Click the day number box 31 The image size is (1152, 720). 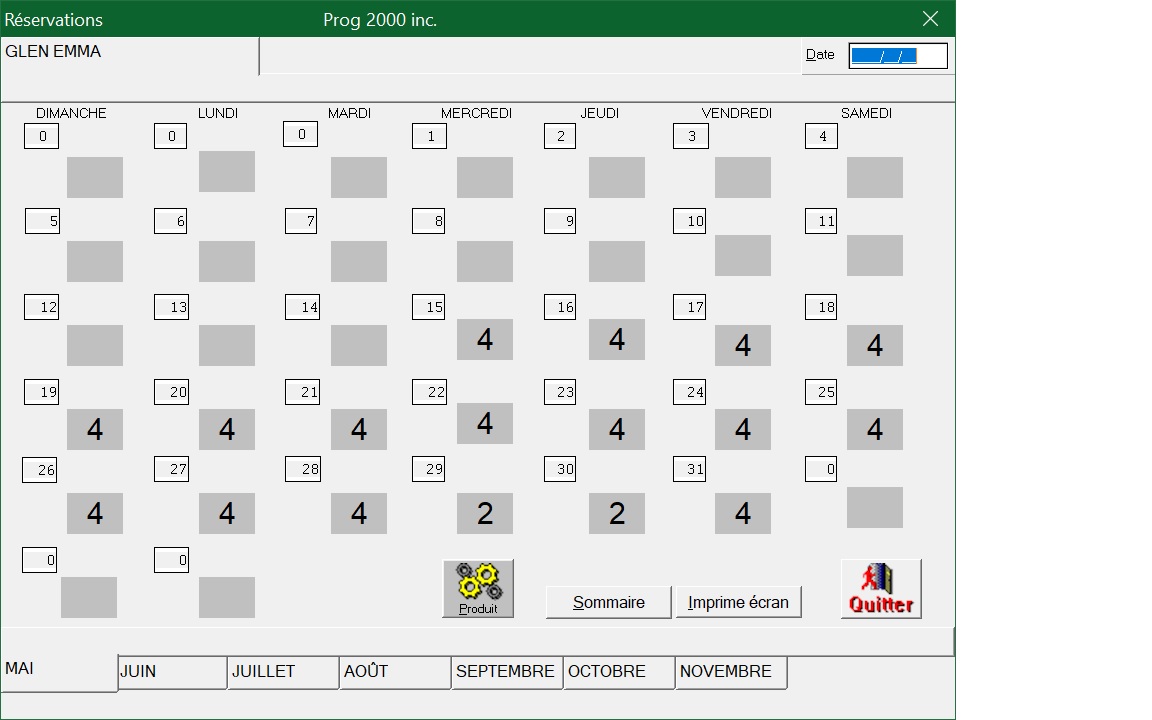(690, 469)
